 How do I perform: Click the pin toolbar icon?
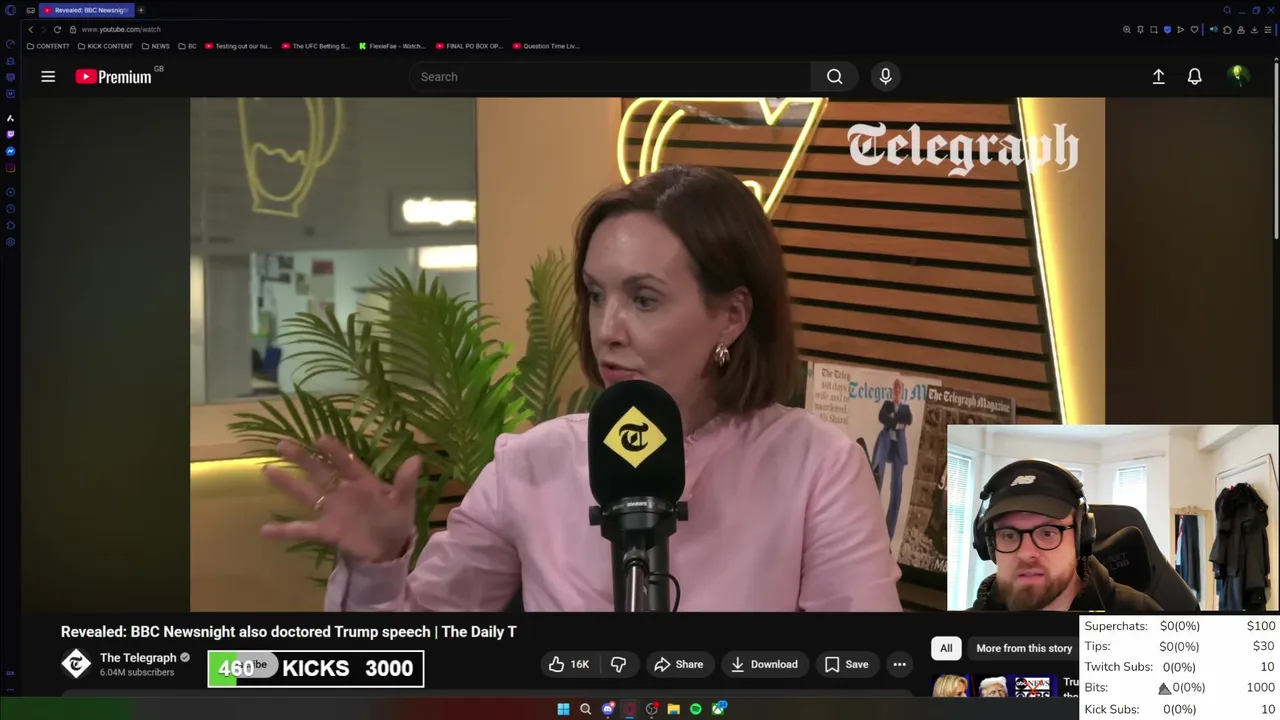(x=1140, y=30)
